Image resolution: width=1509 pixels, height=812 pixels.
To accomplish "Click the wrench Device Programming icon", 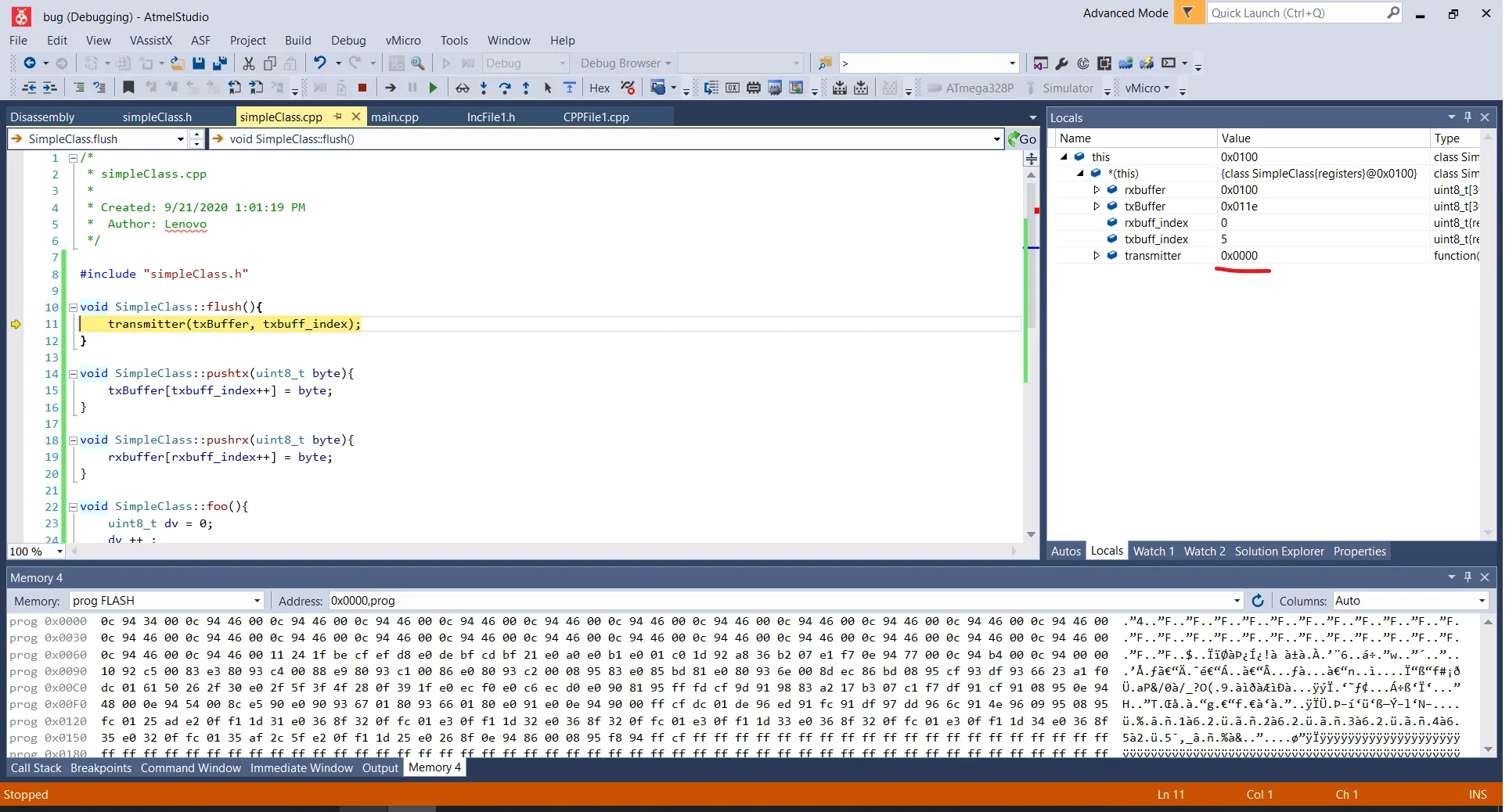I will [x=1061, y=63].
